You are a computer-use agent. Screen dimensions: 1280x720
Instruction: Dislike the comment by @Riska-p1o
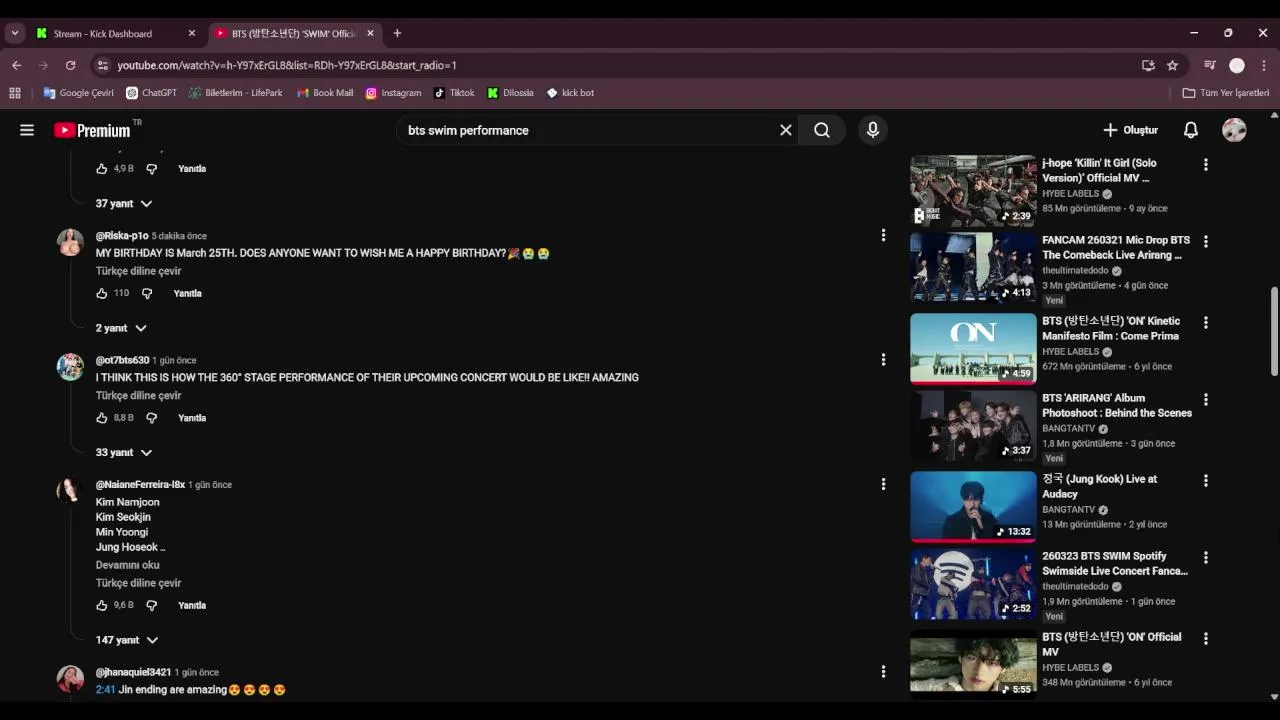[x=147, y=293]
